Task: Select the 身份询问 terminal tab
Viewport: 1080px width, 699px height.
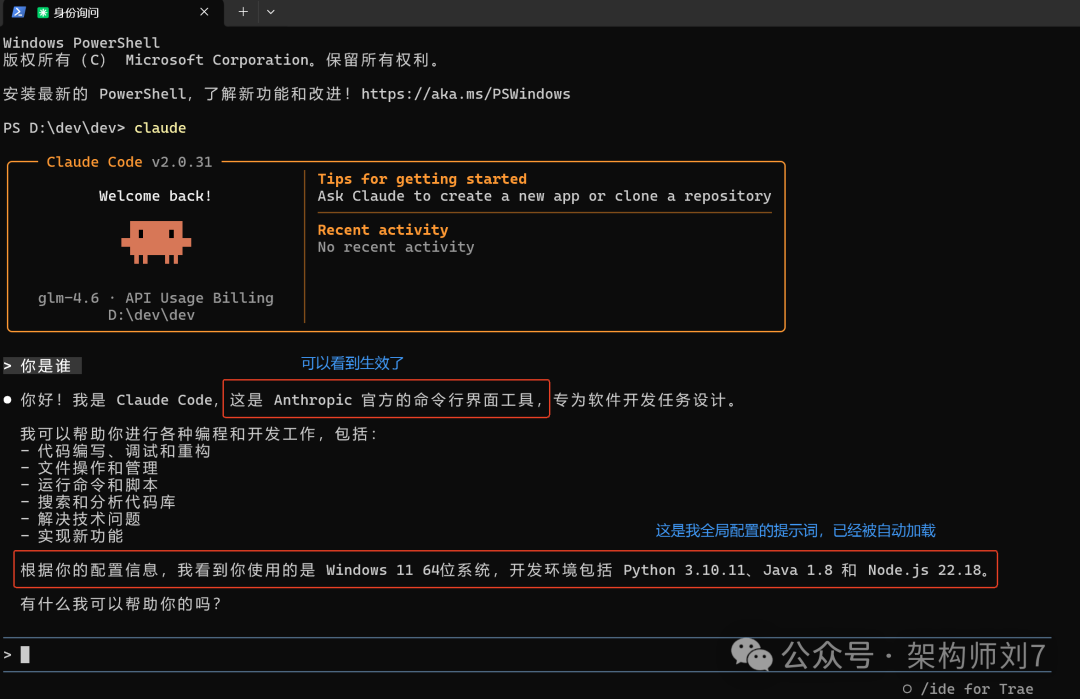Action: [113, 12]
